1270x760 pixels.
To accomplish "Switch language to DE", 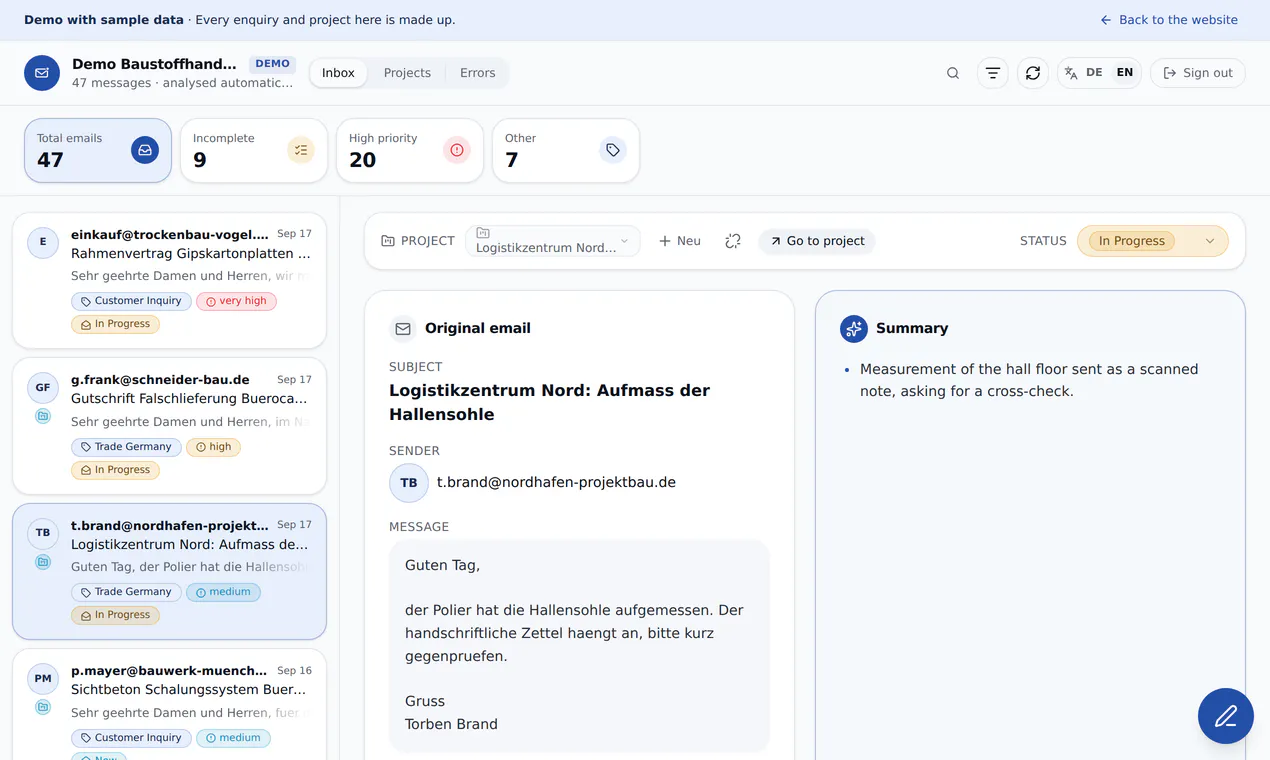I will 1094,73.
